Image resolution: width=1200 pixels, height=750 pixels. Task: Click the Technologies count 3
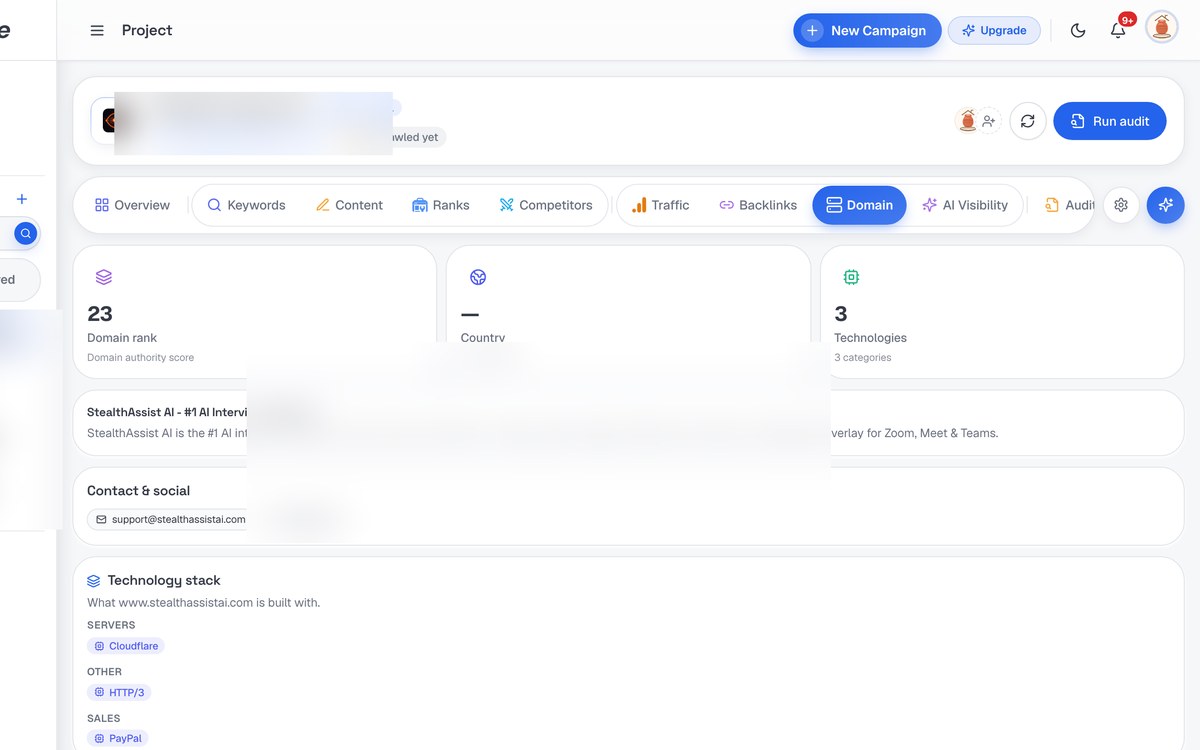[841, 314]
